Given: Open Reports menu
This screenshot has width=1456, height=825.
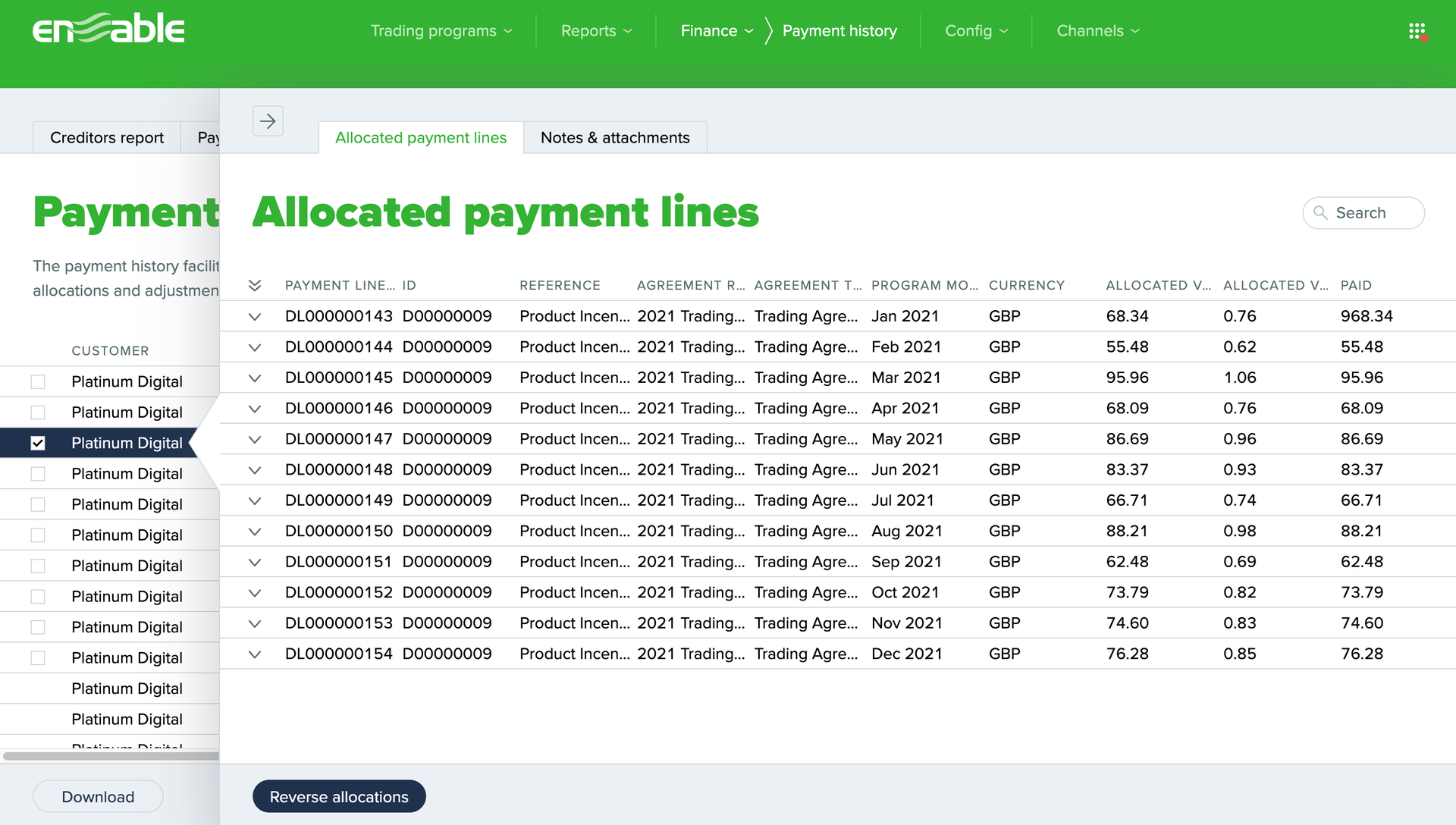Looking at the screenshot, I should [x=596, y=31].
